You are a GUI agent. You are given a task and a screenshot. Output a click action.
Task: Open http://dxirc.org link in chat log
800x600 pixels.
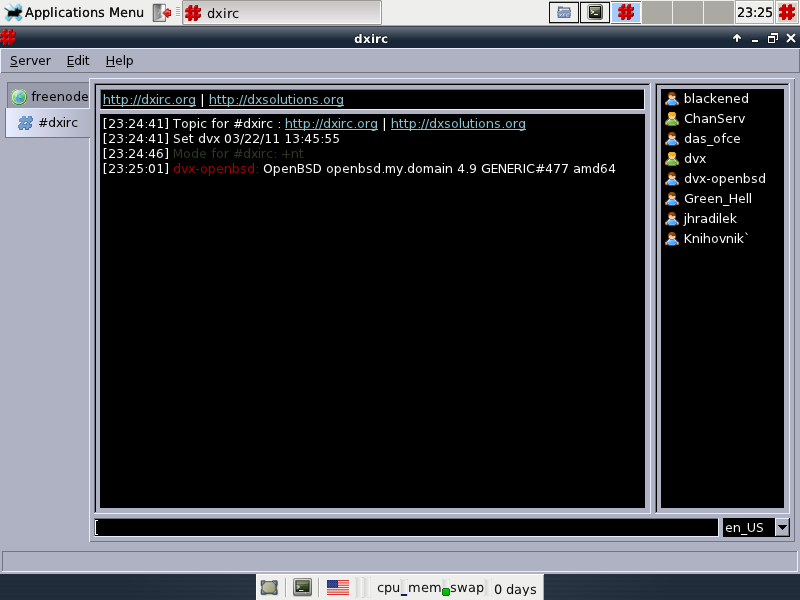pos(331,123)
